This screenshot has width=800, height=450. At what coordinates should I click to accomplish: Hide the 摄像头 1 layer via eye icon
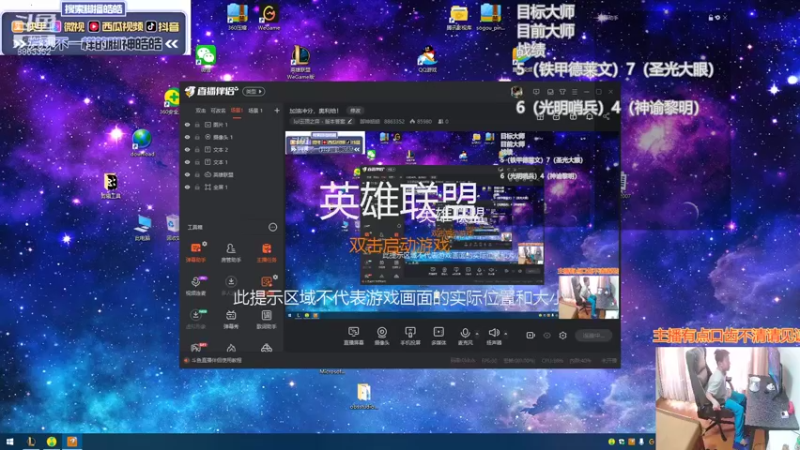(x=187, y=137)
